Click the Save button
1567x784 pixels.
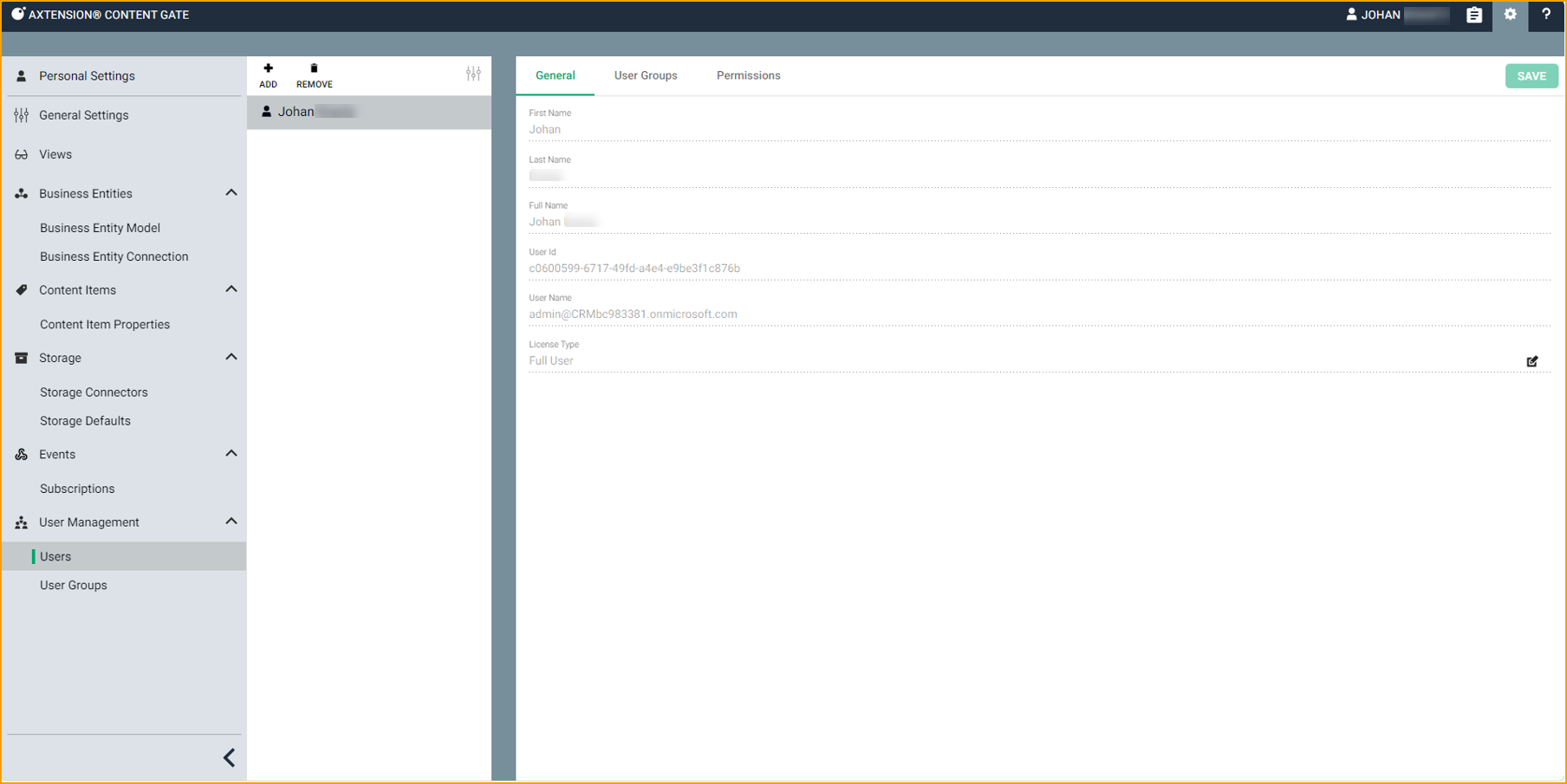1531,76
